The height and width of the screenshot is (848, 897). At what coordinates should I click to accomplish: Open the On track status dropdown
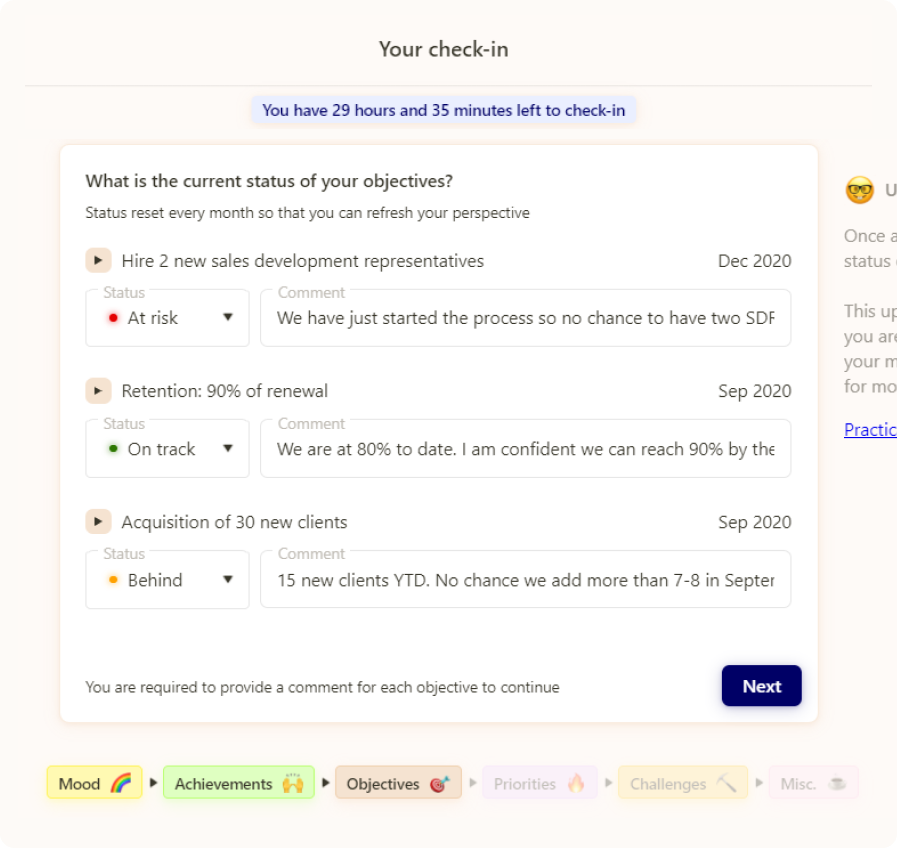pyautogui.click(x=168, y=449)
